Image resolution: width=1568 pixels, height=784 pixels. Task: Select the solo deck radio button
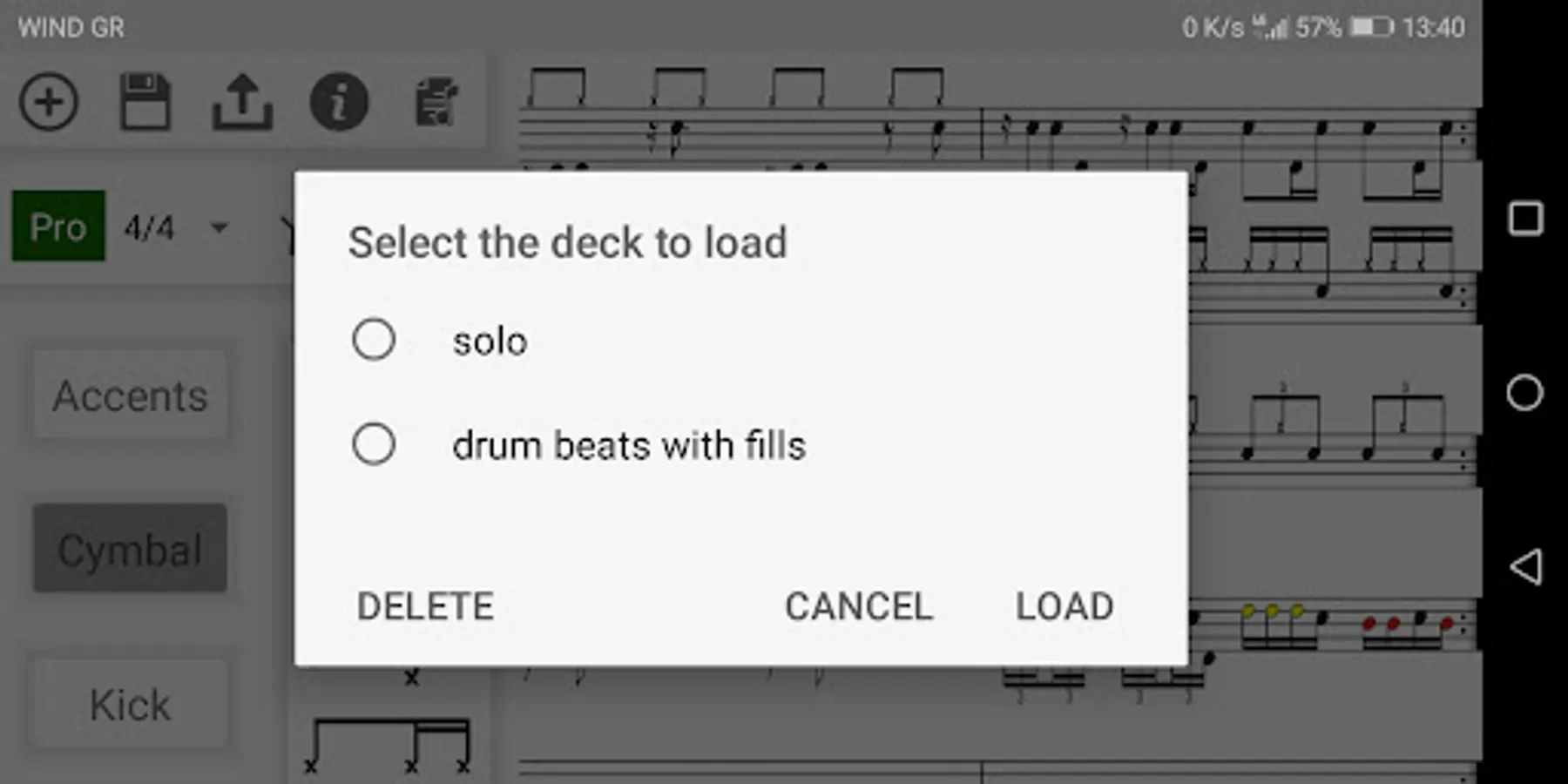coord(374,340)
